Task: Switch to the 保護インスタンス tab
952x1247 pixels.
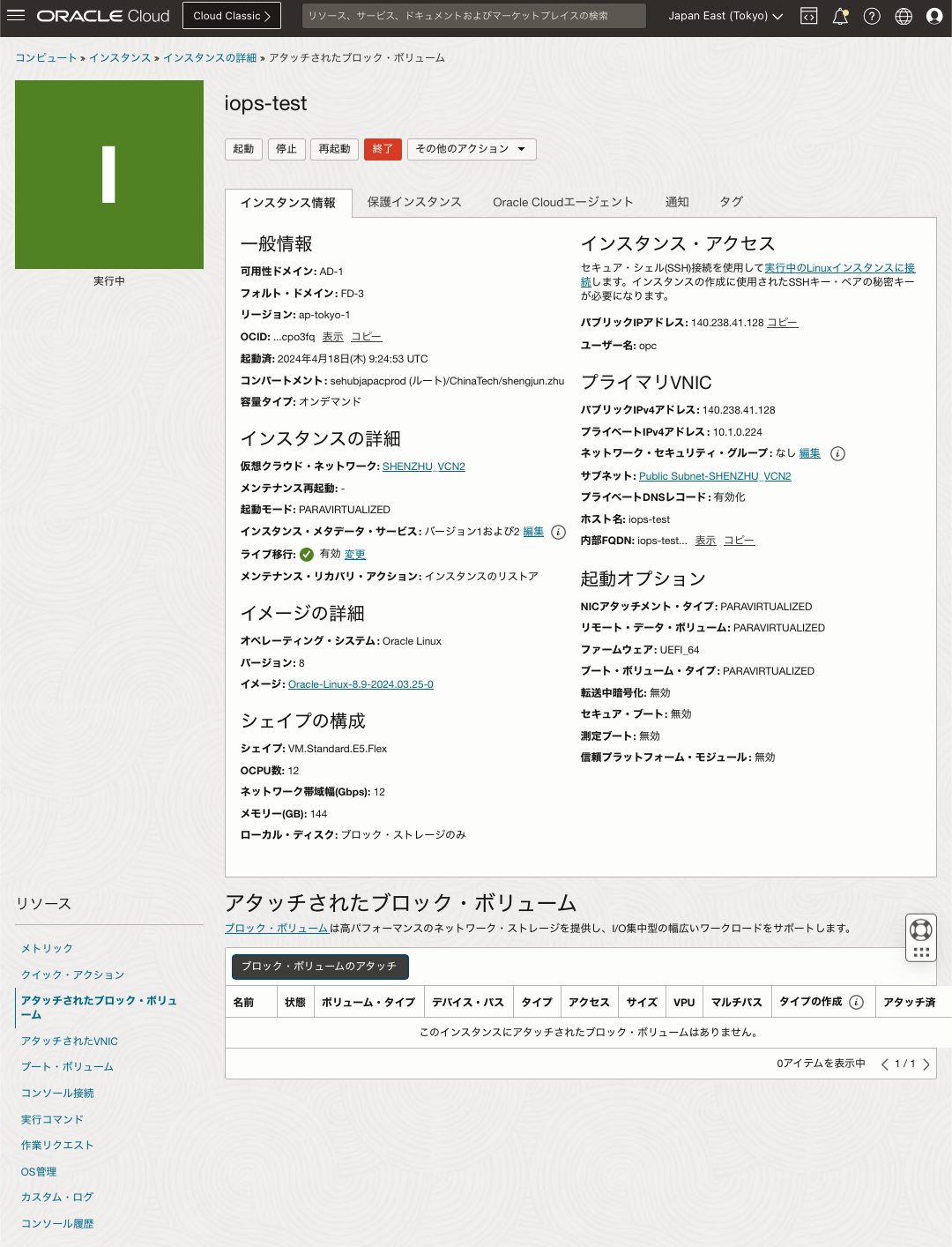Action: [414, 202]
